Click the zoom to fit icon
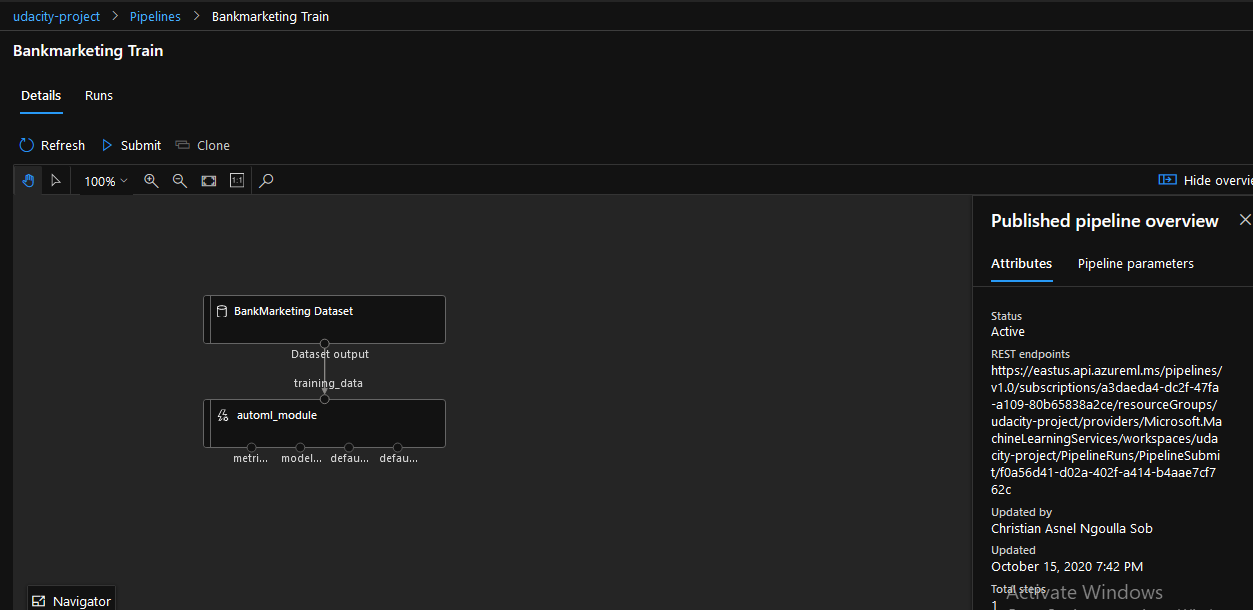Screen dimensions: 1253x610 (209, 181)
